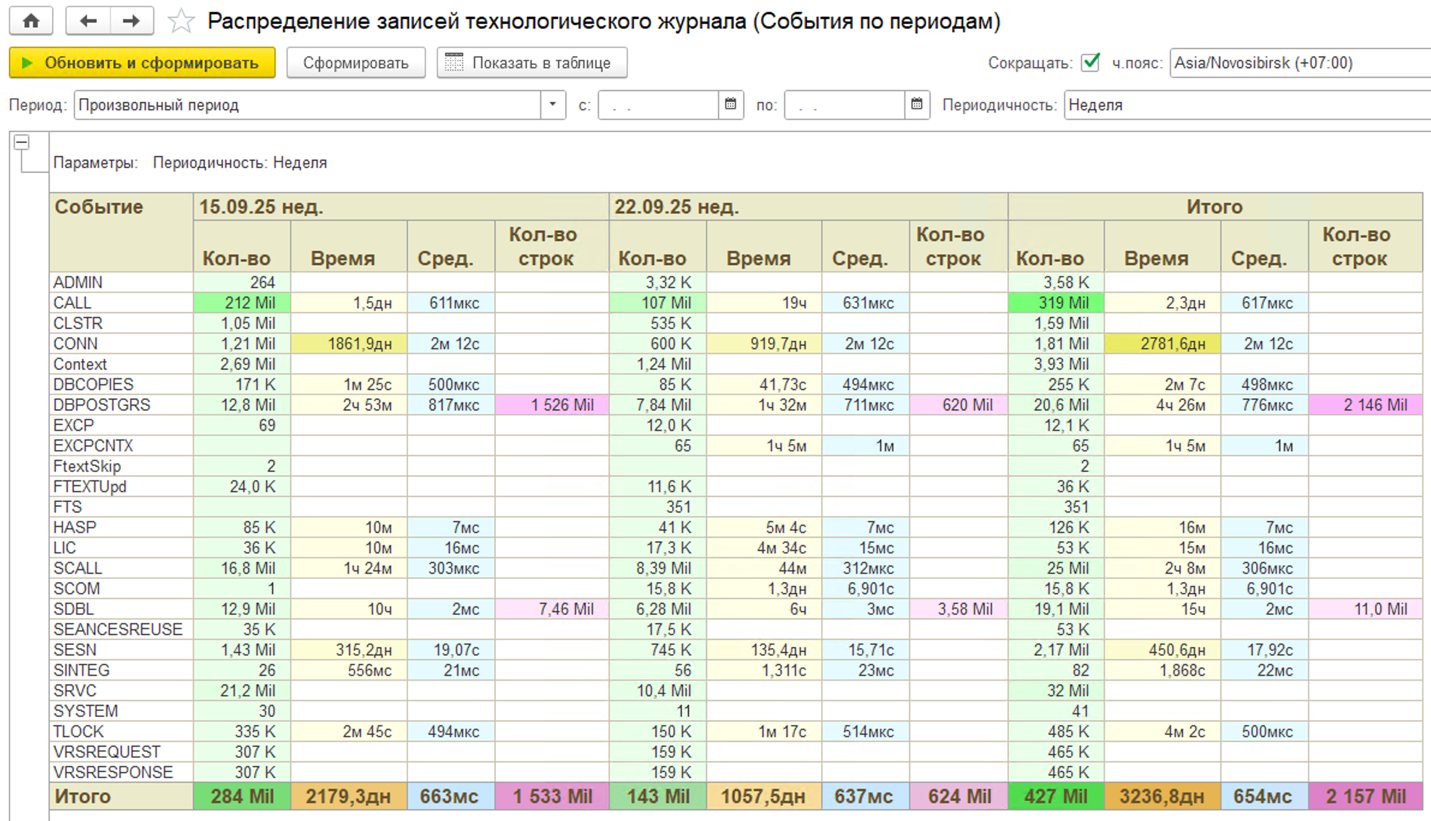Image resolution: width=1431 pixels, height=821 pixels.
Task: Open calendar for the start date field
Action: [730, 104]
